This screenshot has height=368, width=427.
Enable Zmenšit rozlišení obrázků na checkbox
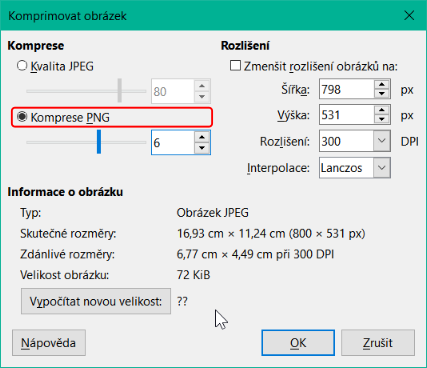click(x=235, y=66)
